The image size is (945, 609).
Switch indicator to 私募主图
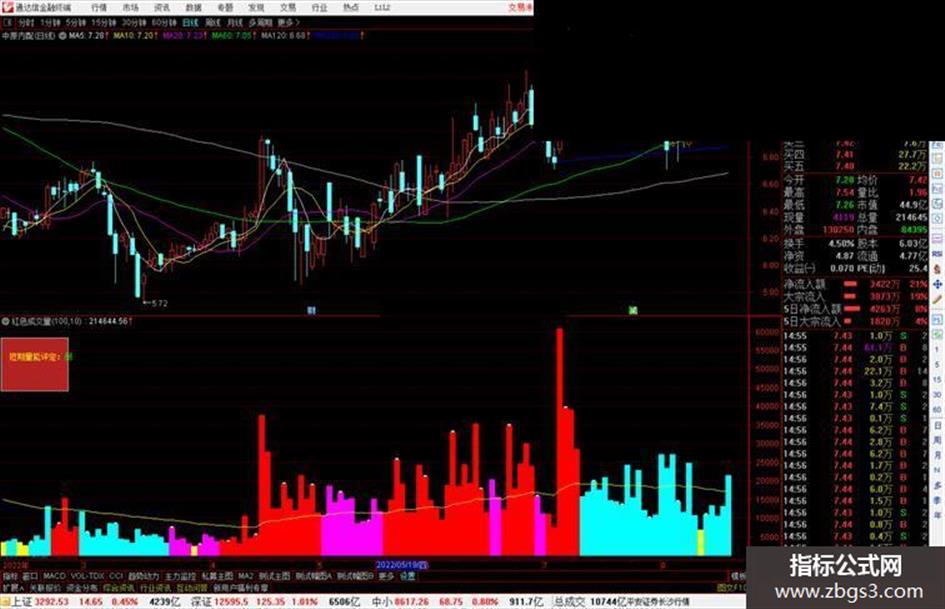pyautogui.click(x=218, y=576)
